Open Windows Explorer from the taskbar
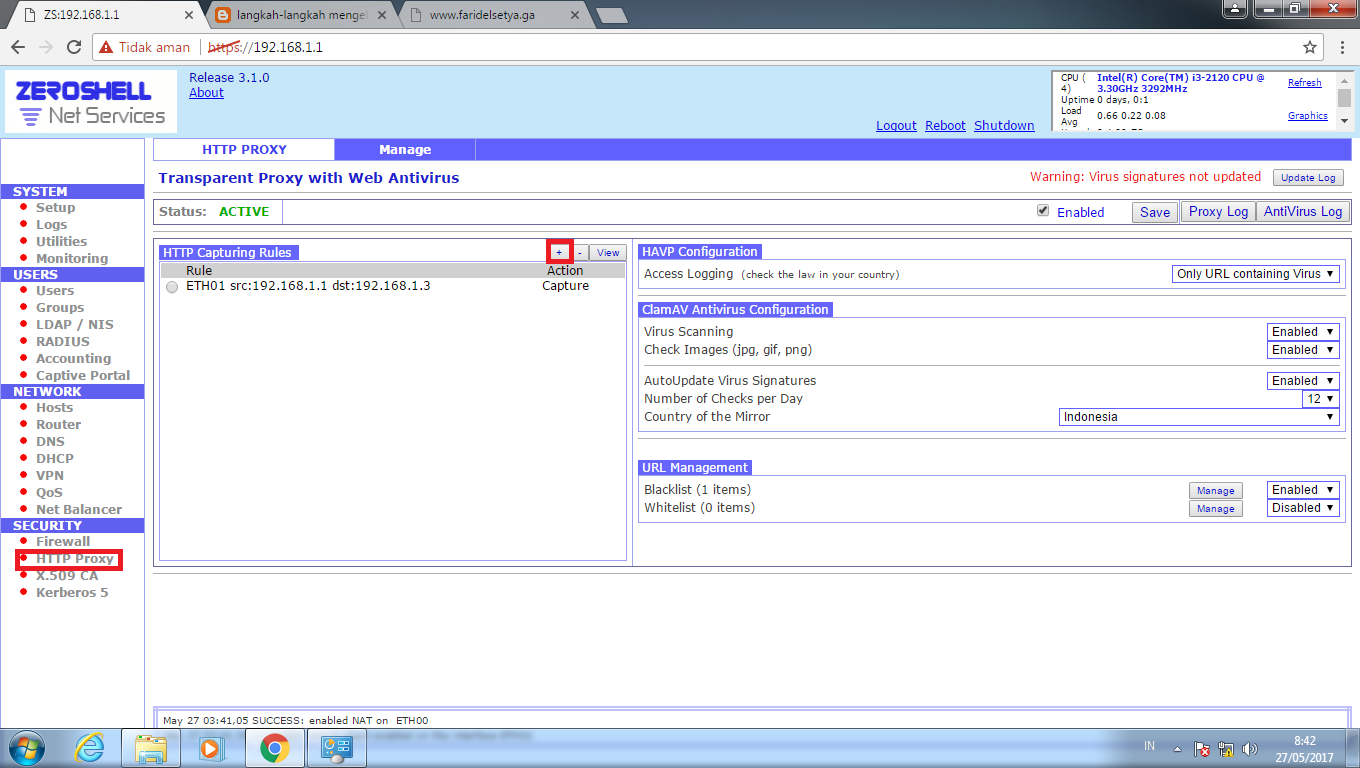 (x=150, y=747)
